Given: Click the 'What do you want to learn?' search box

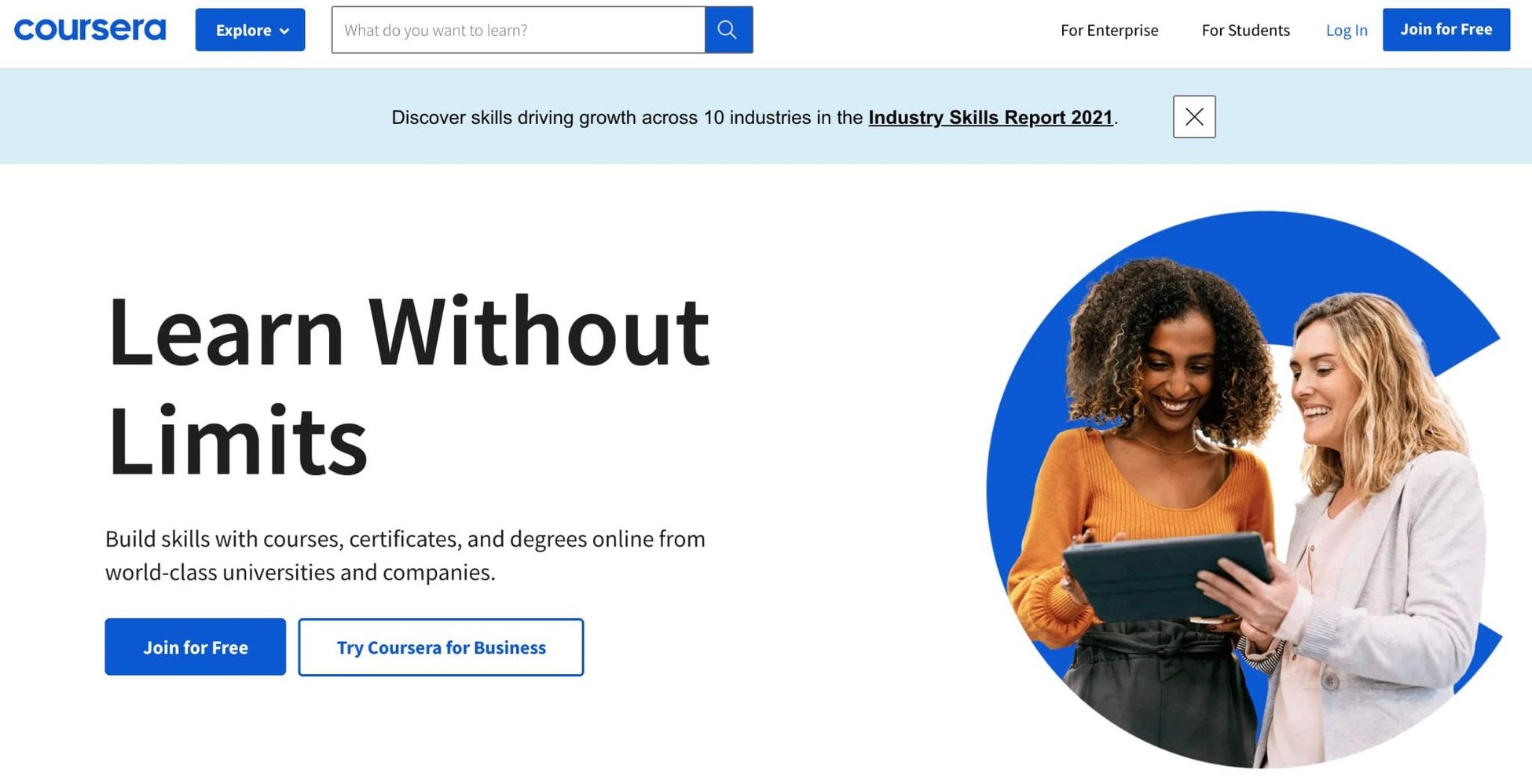Looking at the screenshot, I should pyautogui.click(x=519, y=30).
